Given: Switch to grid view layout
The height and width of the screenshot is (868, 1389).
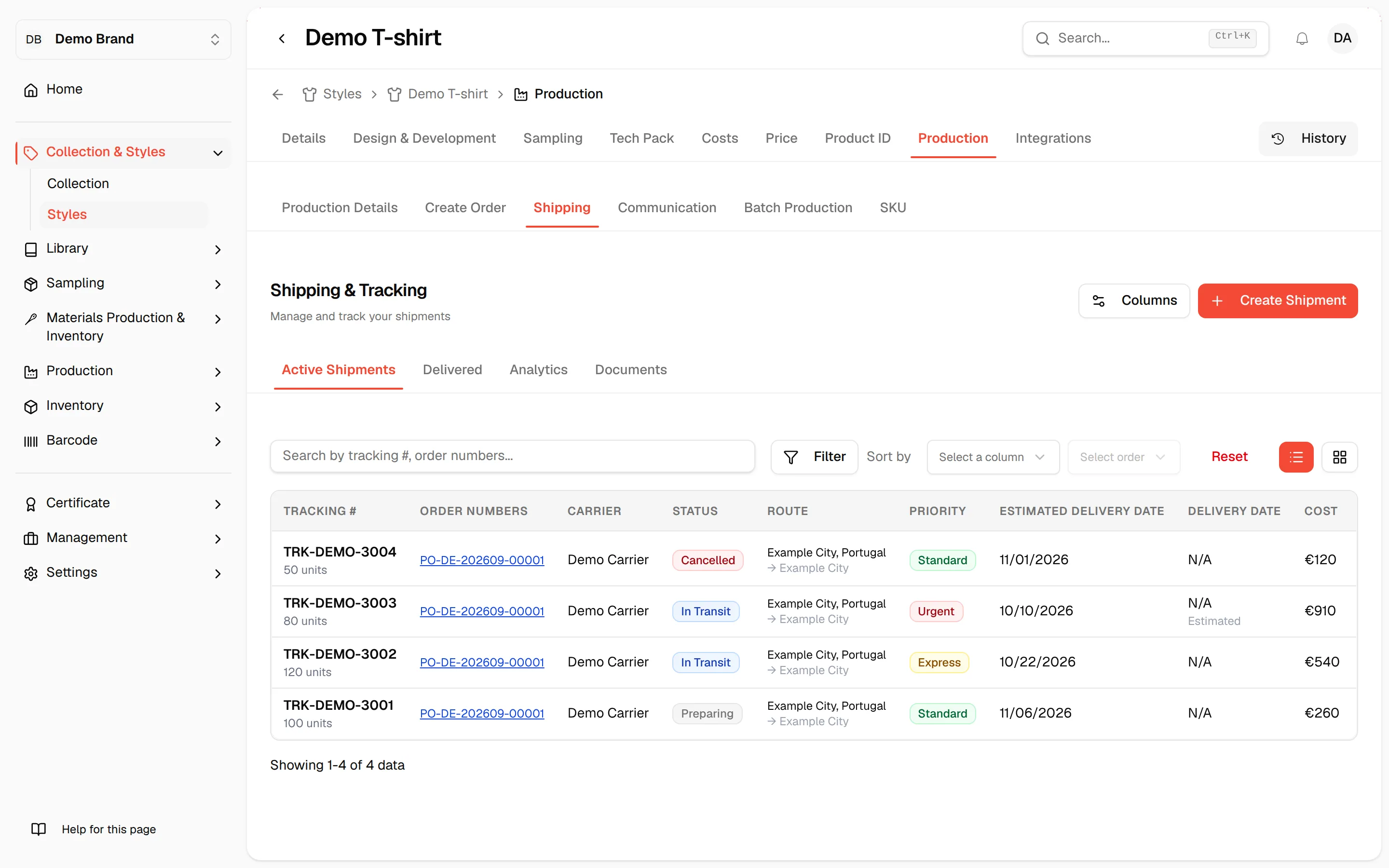Looking at the screenshot, I should (x=1339, y=457).
